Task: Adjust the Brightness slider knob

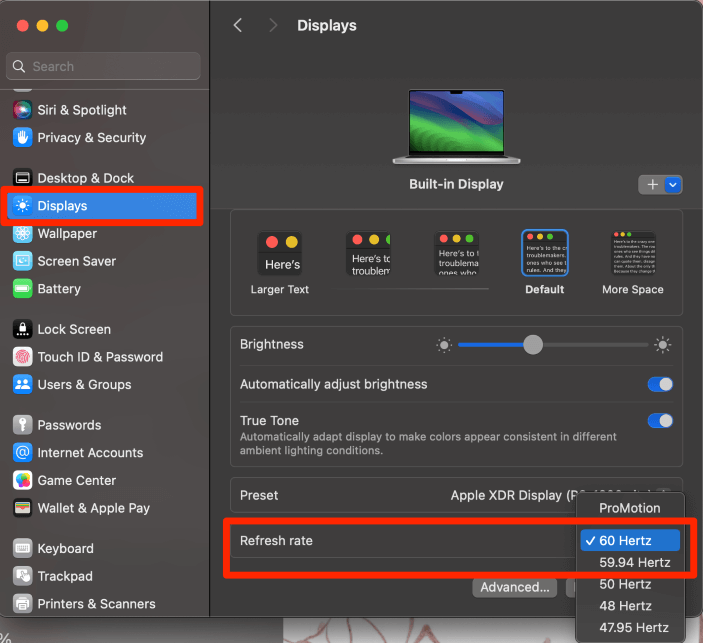Action: click(533, 345)
